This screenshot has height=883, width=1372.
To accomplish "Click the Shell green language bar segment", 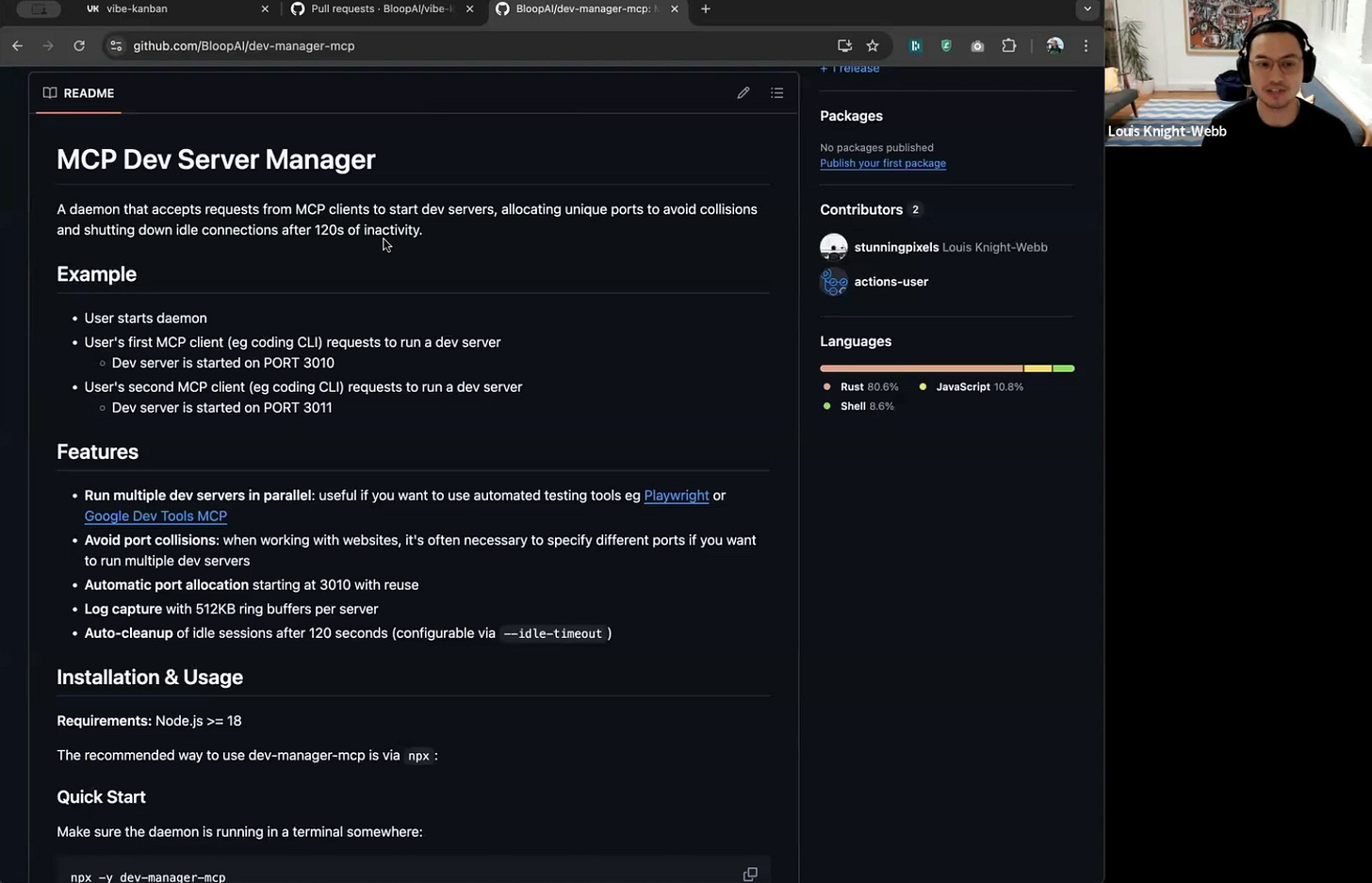I will 1064,368.
